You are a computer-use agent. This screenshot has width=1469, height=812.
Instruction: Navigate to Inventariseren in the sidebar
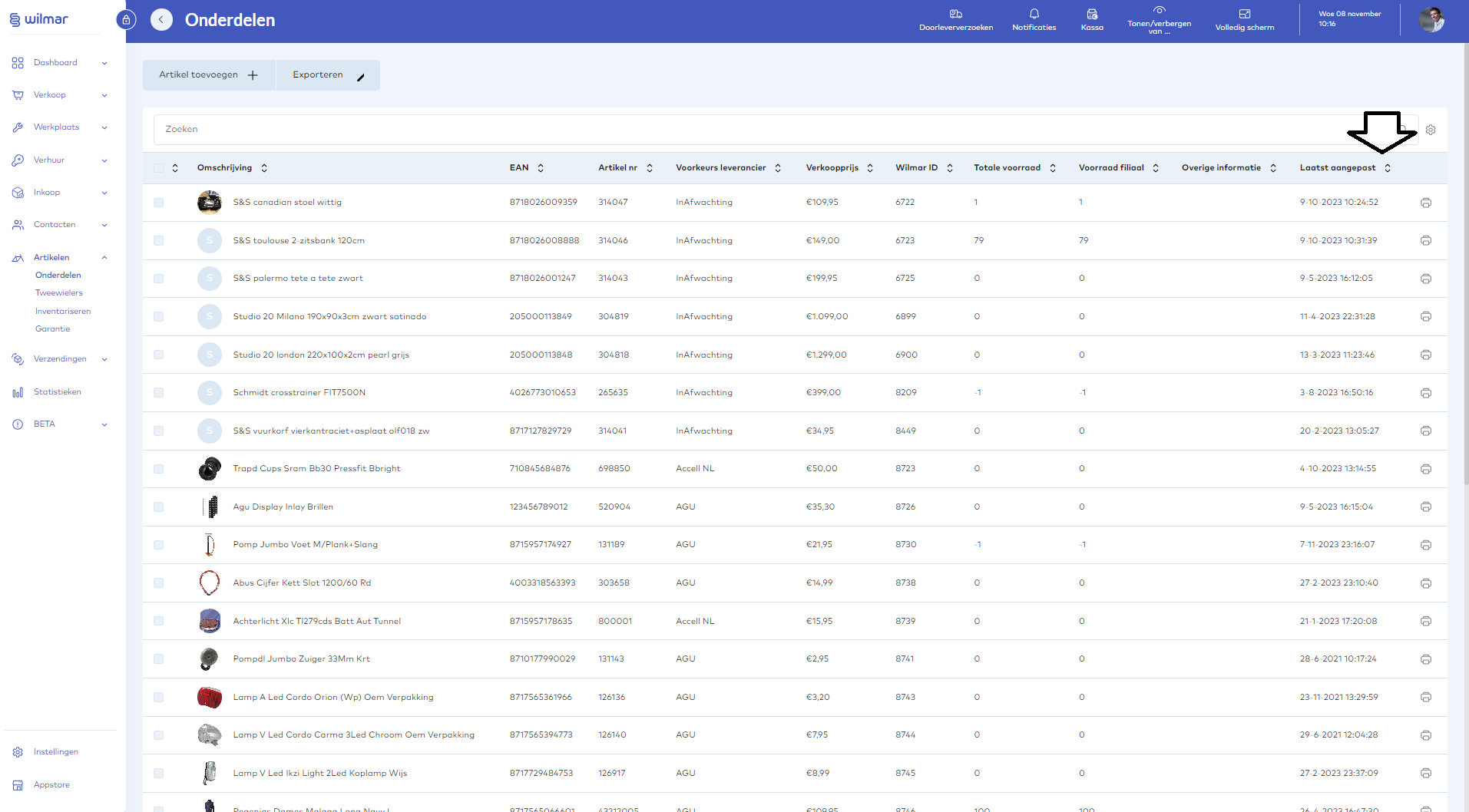(63, 312)
